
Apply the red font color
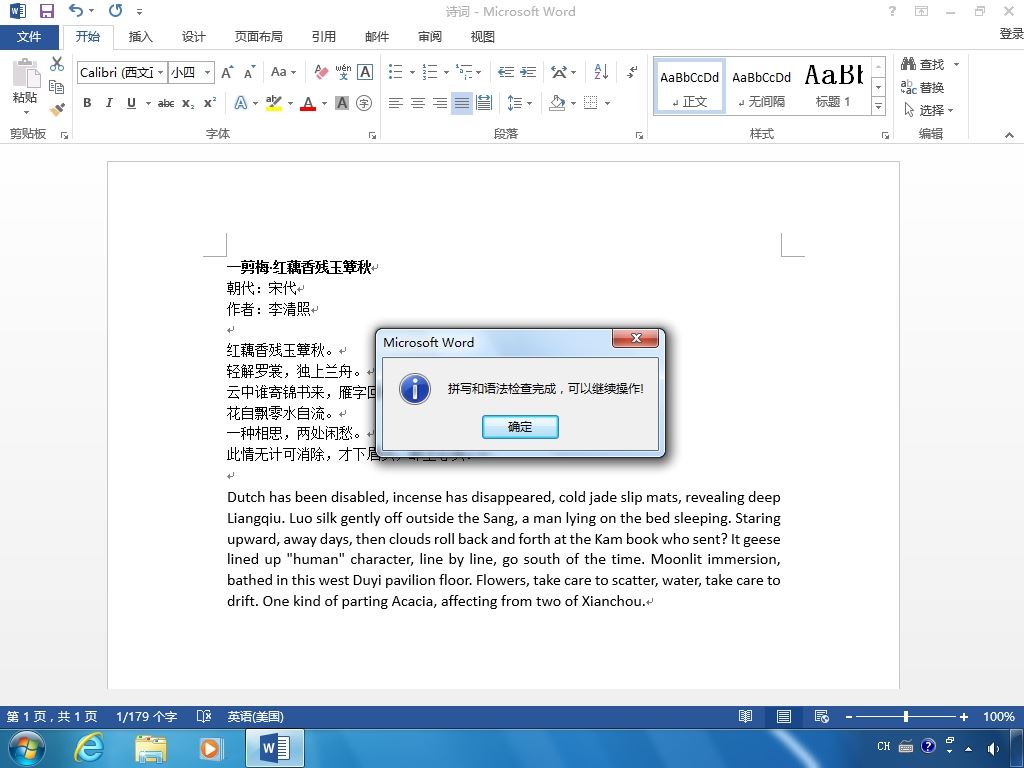pos(308,103)
